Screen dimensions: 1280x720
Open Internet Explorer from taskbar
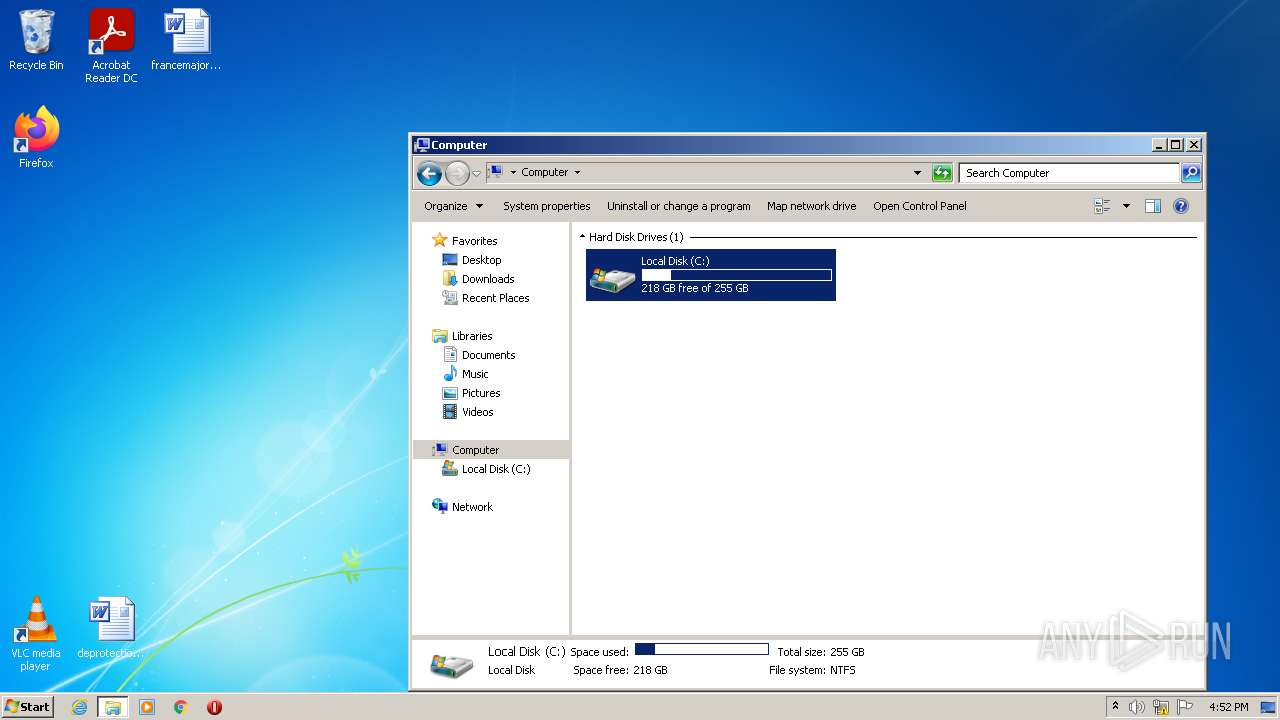pos(80,707)
